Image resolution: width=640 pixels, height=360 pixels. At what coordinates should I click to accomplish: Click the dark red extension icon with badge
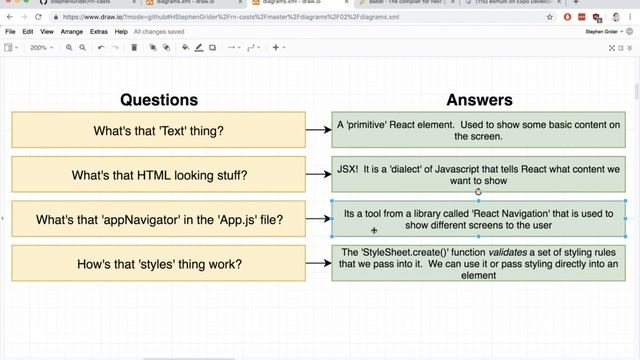point(597,18)
